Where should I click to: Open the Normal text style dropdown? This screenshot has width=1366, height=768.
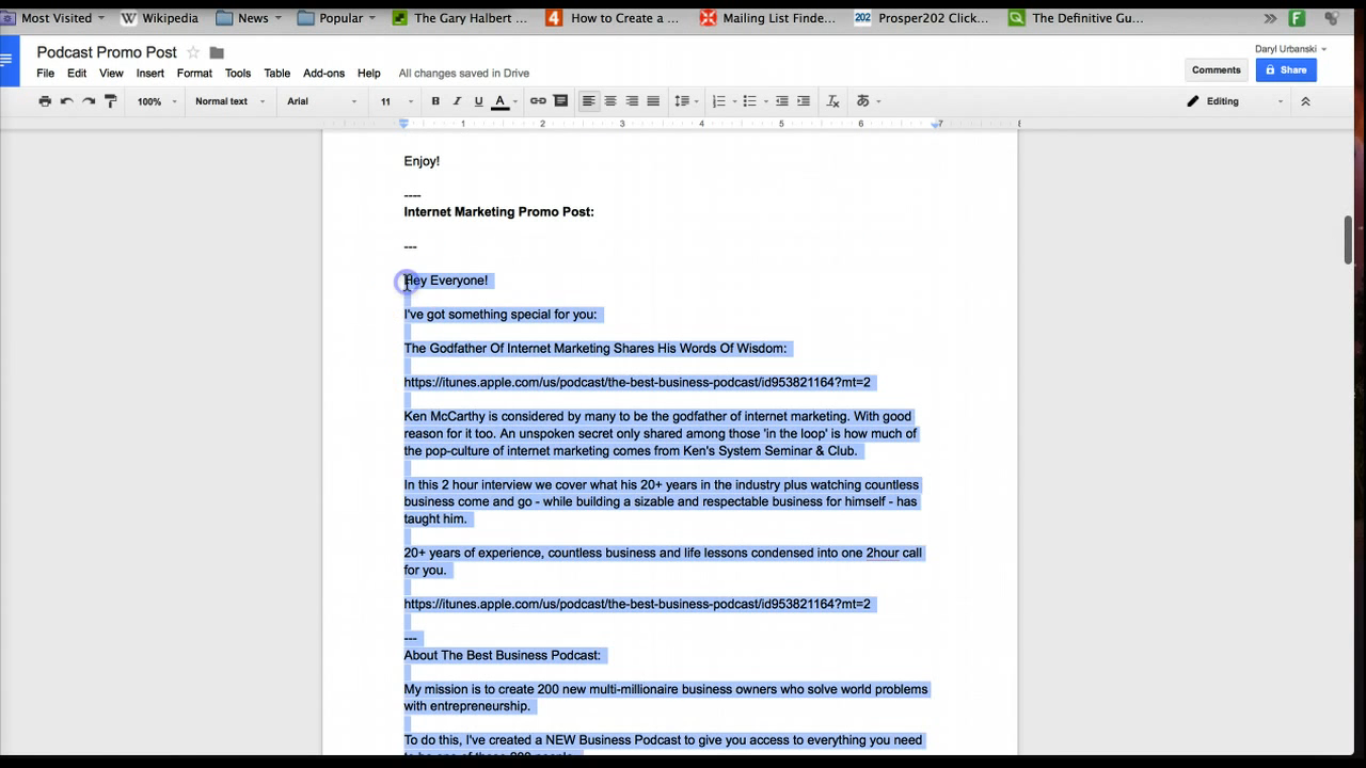pyautogui.click(x=230, y=101)
